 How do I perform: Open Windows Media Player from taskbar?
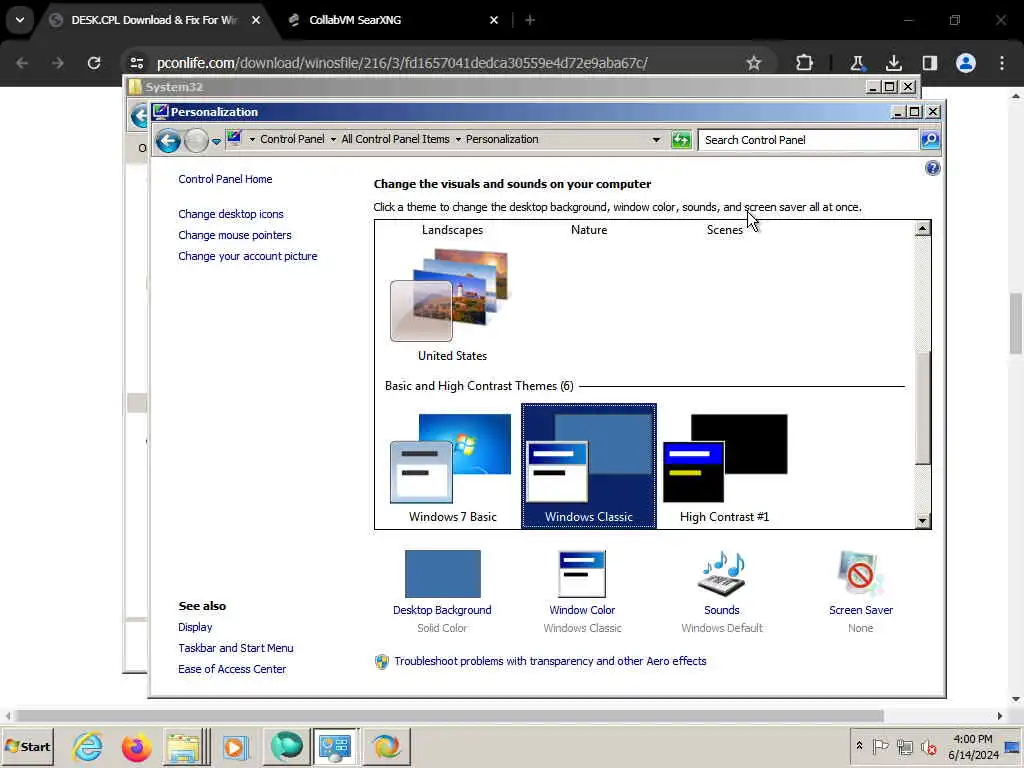(236, 746)
